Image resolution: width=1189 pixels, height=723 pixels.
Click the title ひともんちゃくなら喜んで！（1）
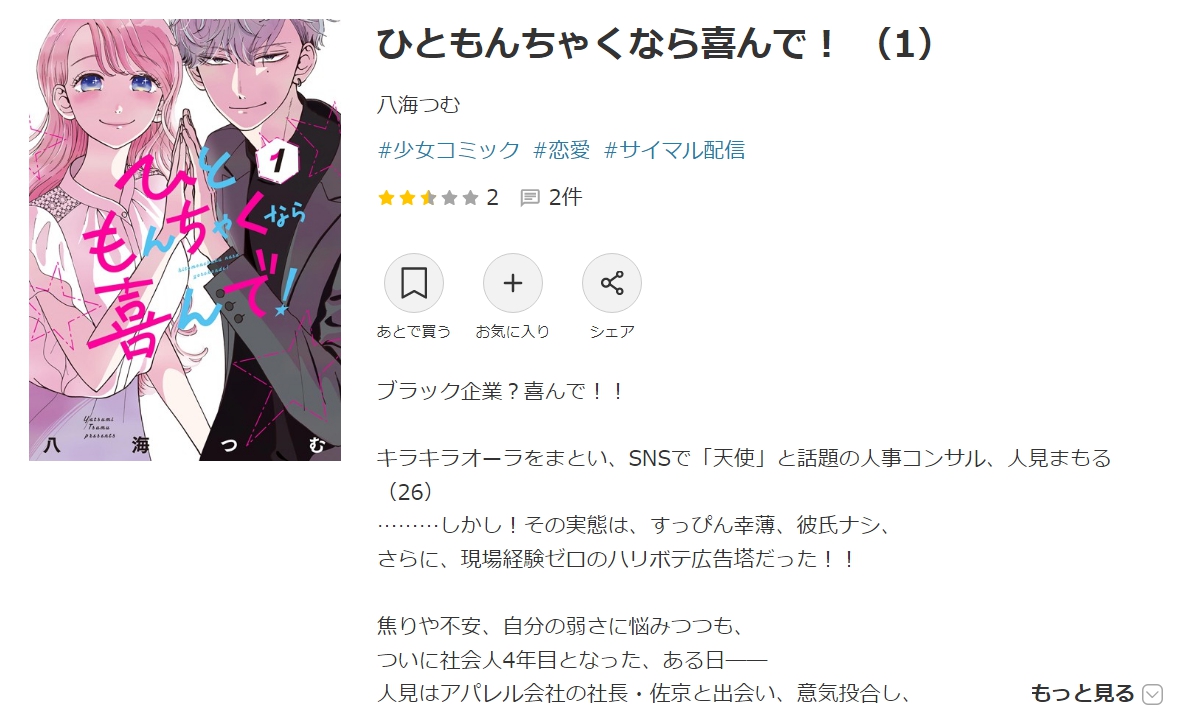click(x=656, y=43)
